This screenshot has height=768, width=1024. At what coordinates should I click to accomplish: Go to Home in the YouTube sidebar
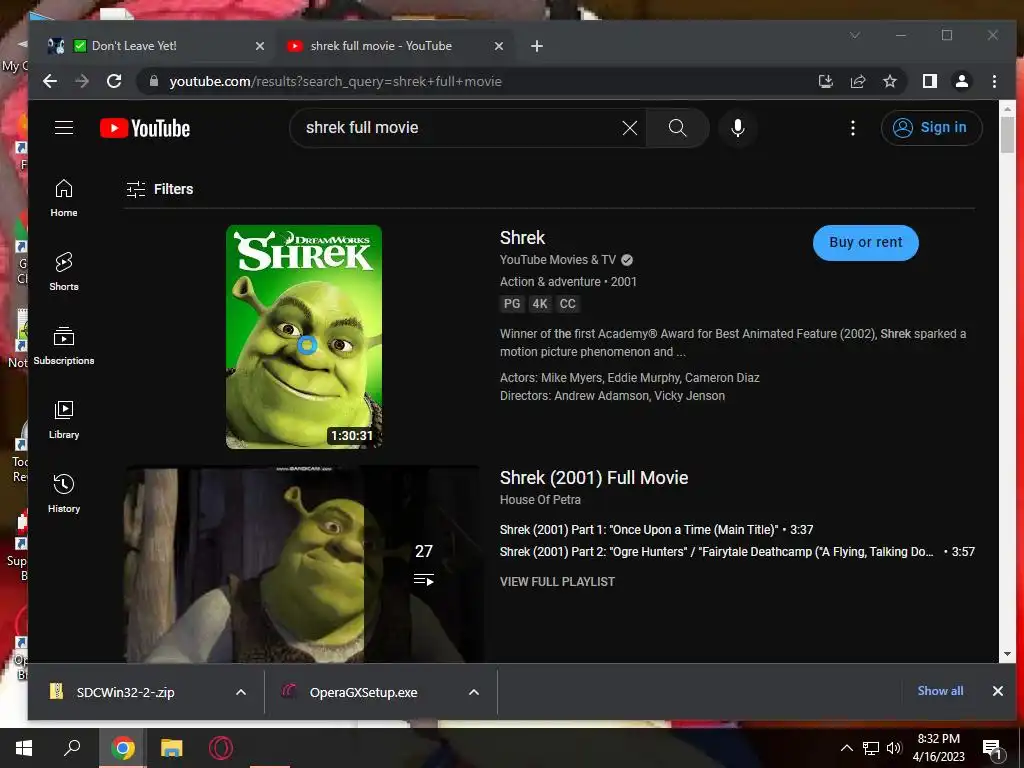click(63, 198)
